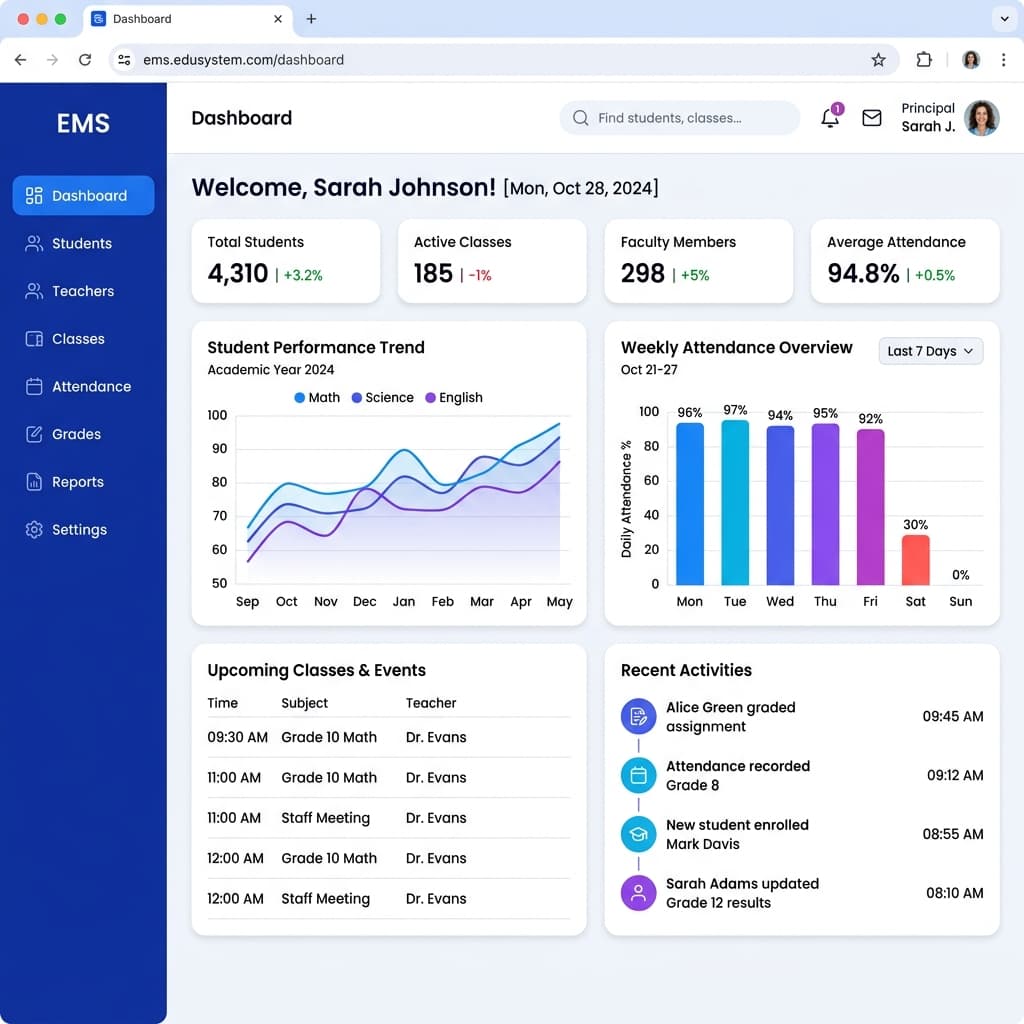Select the 09:30 AM Grade 10 Math row
Image resolution: width=1024 pixels, height=1024 pixels.
pos(389,737)
